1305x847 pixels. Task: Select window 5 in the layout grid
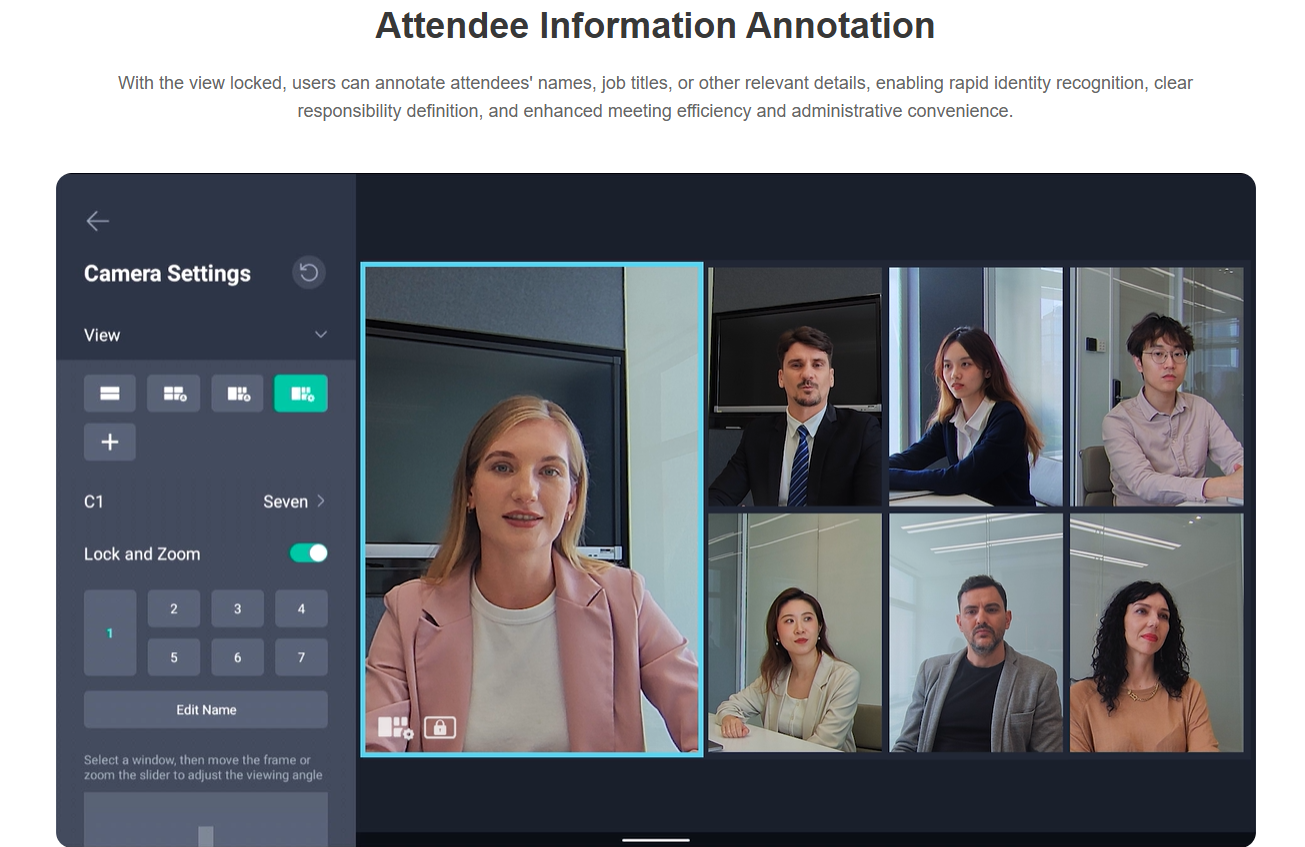click(174, 657)
